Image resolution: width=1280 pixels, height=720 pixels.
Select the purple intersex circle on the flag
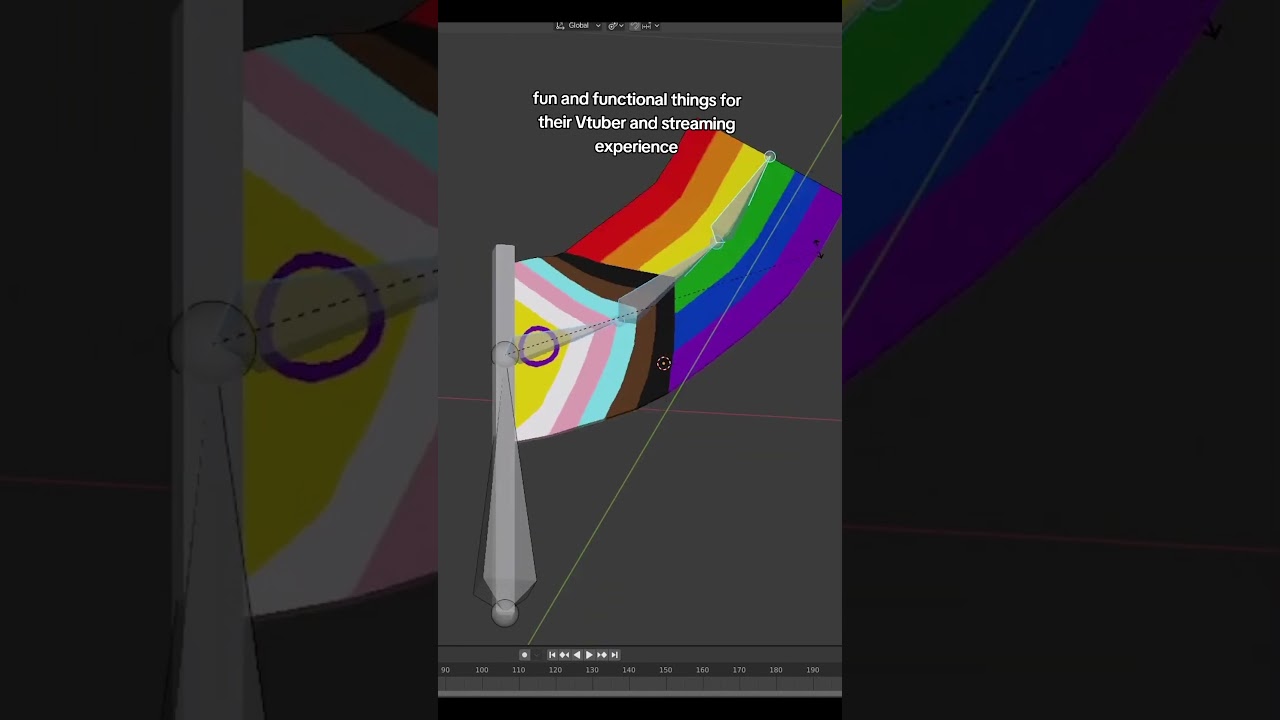pos(539,346)
